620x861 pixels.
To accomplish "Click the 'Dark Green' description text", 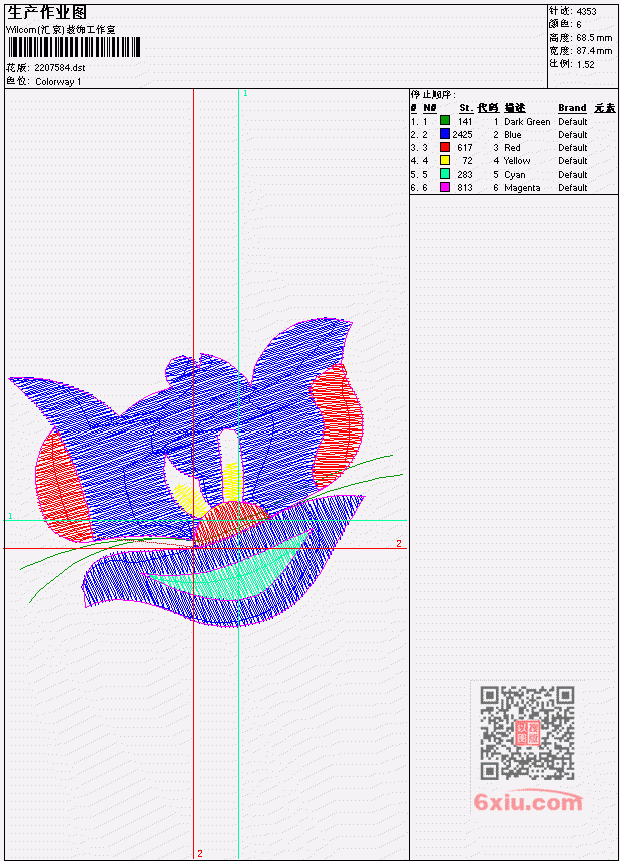I will [527, 122].
